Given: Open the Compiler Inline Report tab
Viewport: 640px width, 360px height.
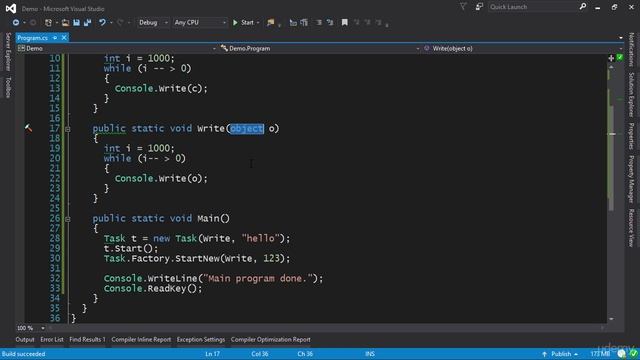Looking at the screenshot, I should (x=141, y=339).
